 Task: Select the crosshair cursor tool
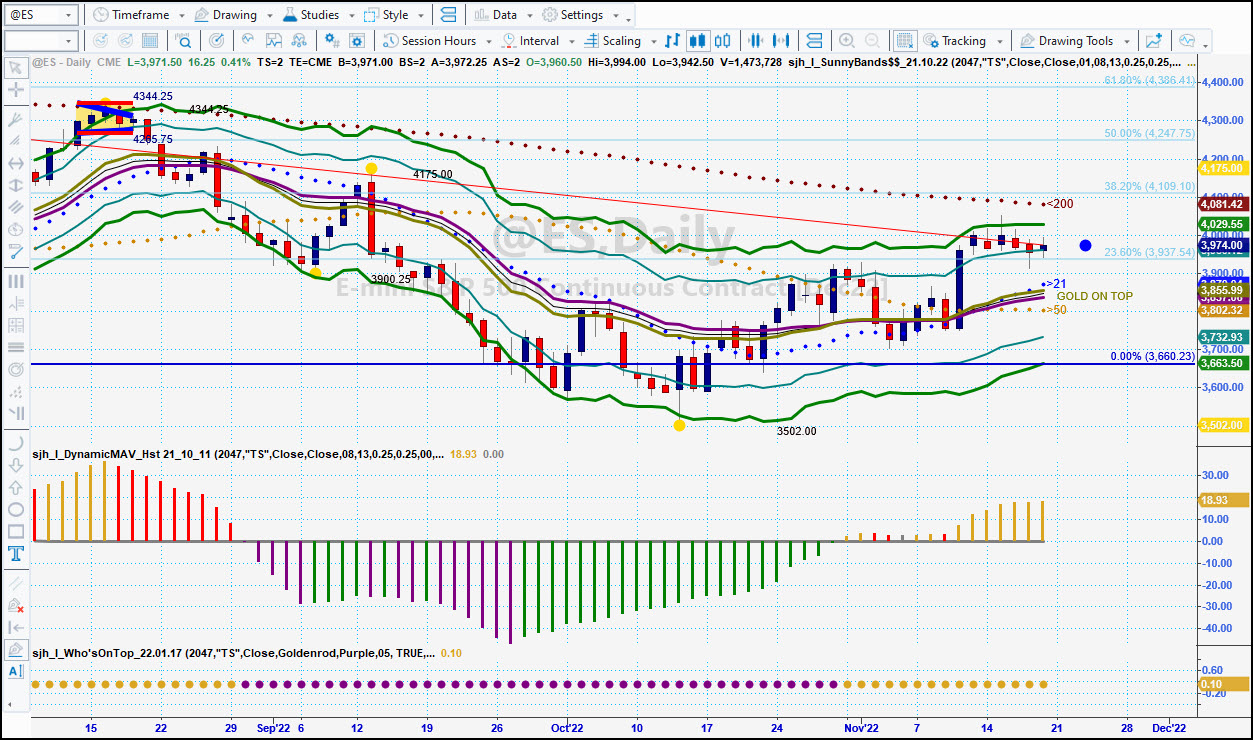click(x=16, y=90)
